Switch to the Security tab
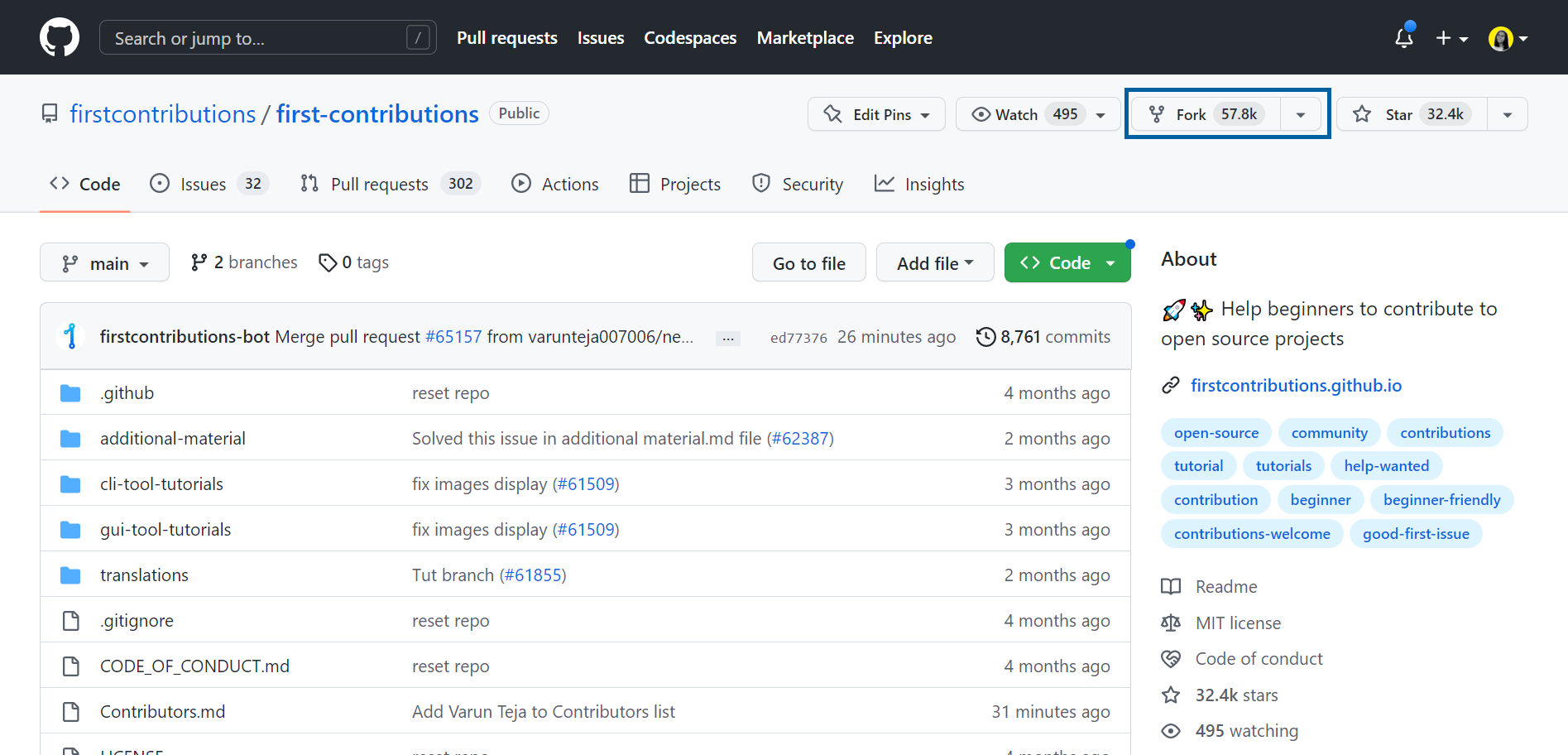1568x755 pixels. tap(798, 184)
